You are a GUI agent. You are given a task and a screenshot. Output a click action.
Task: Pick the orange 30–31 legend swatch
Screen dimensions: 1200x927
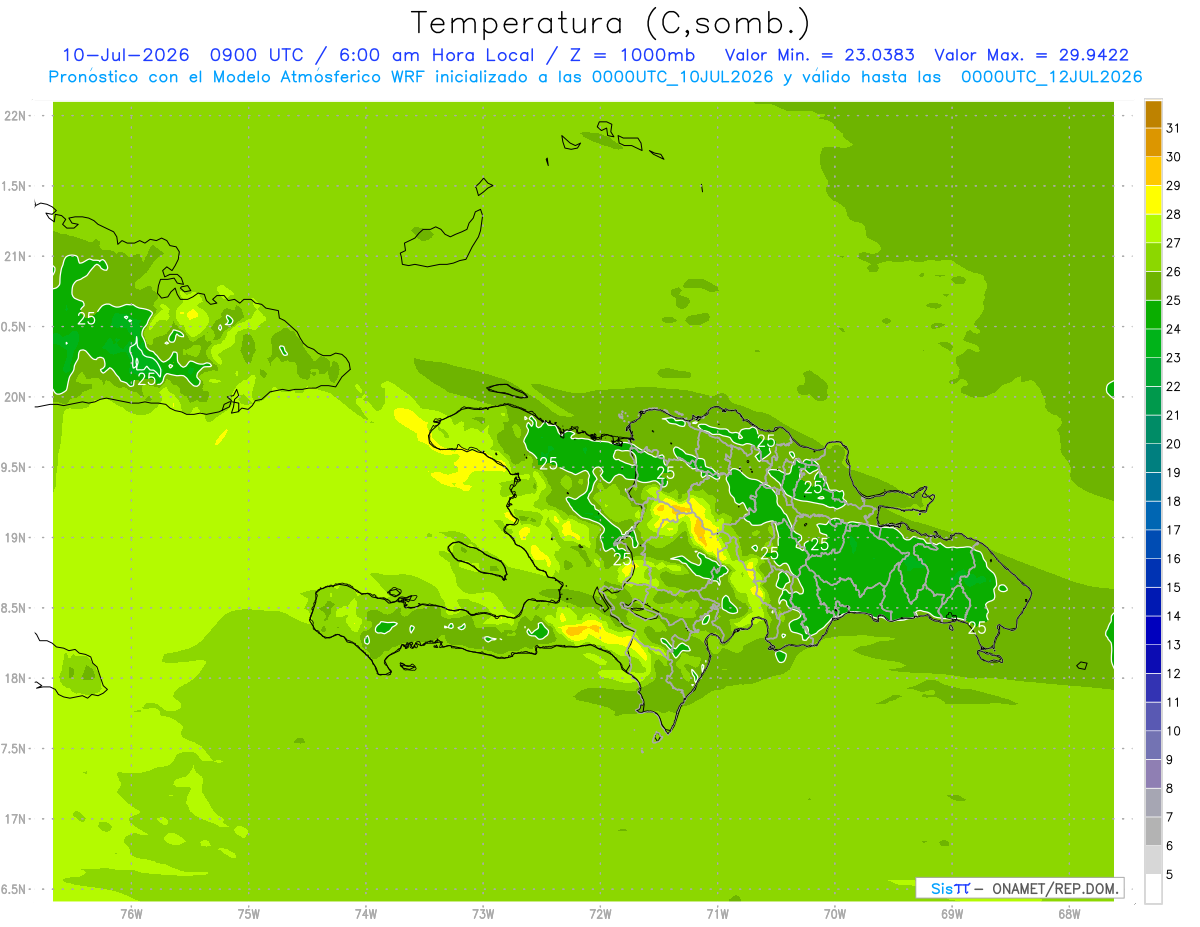[x=1153, y=143]
